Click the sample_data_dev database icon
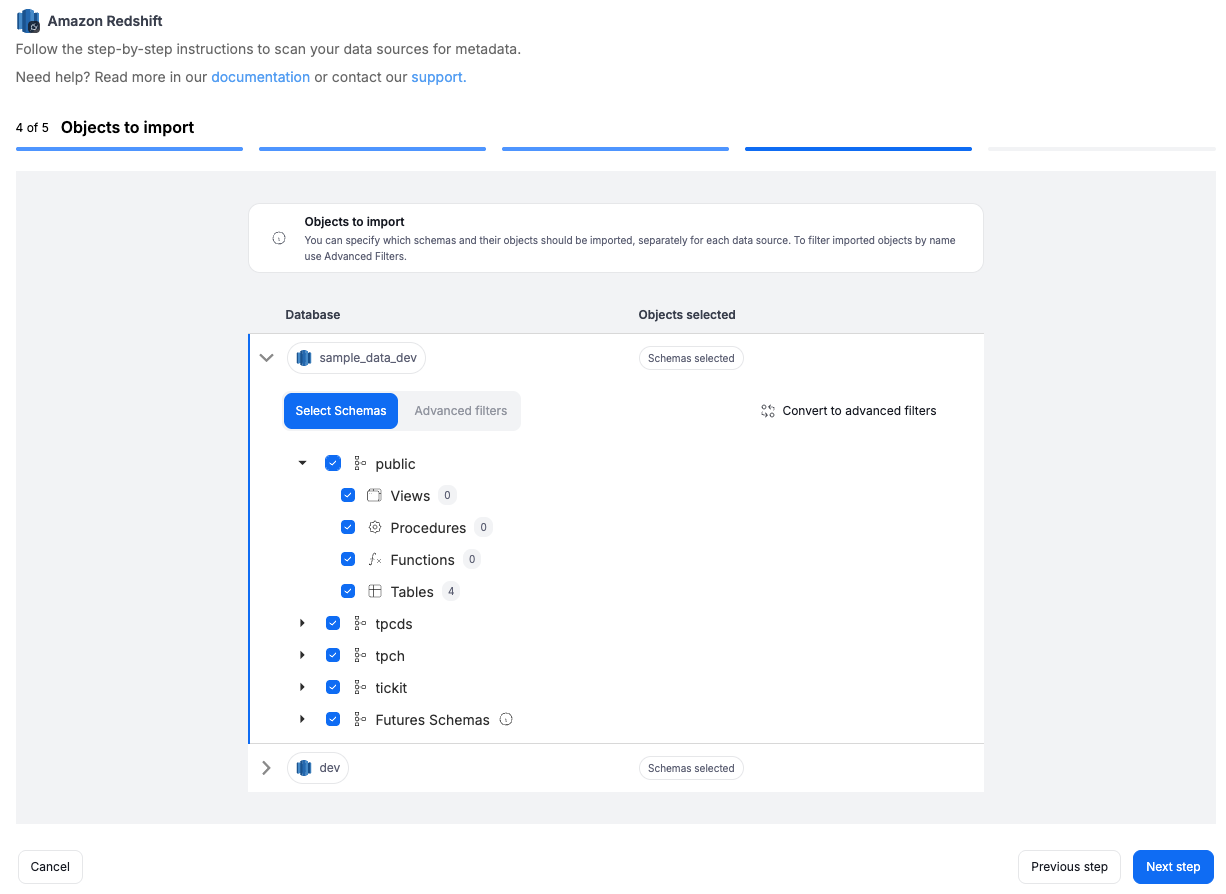The height and width of the screenshot is (894, 1226). point(304,358)
